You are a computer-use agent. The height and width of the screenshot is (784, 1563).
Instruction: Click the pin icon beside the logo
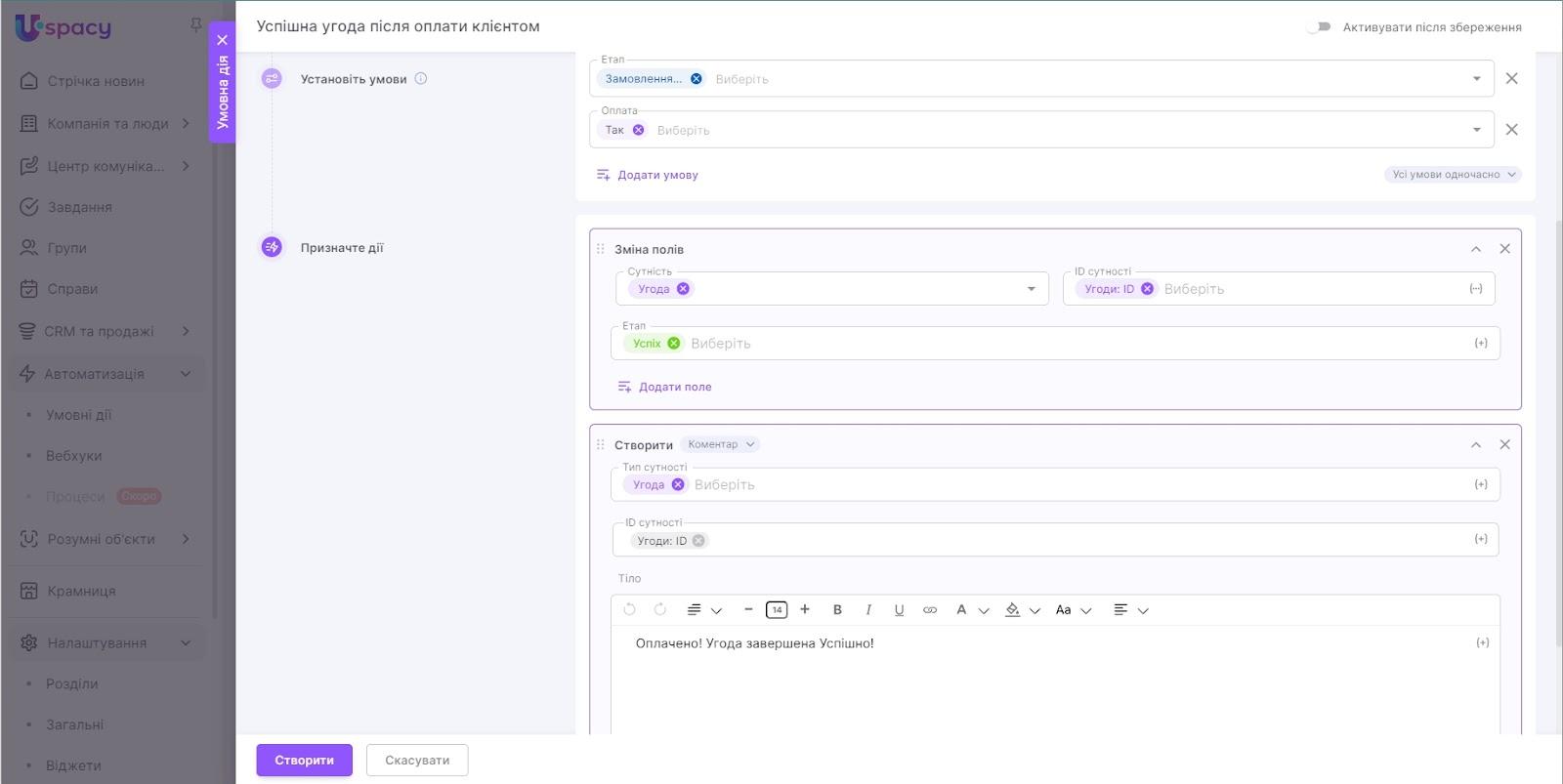(195, 25)
